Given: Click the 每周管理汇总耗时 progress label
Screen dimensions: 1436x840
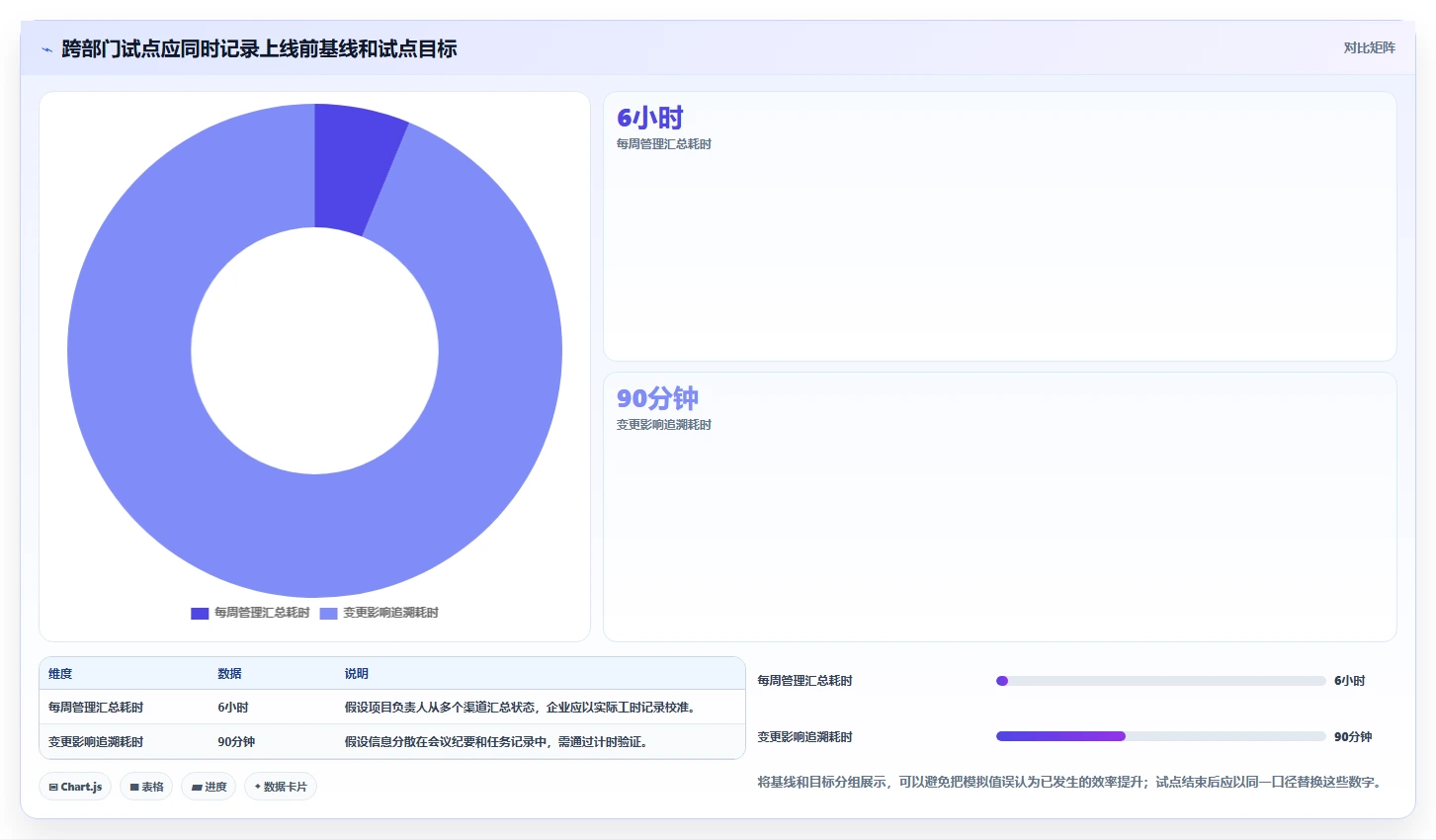Looking at the screenshot, I should (804, 681).
